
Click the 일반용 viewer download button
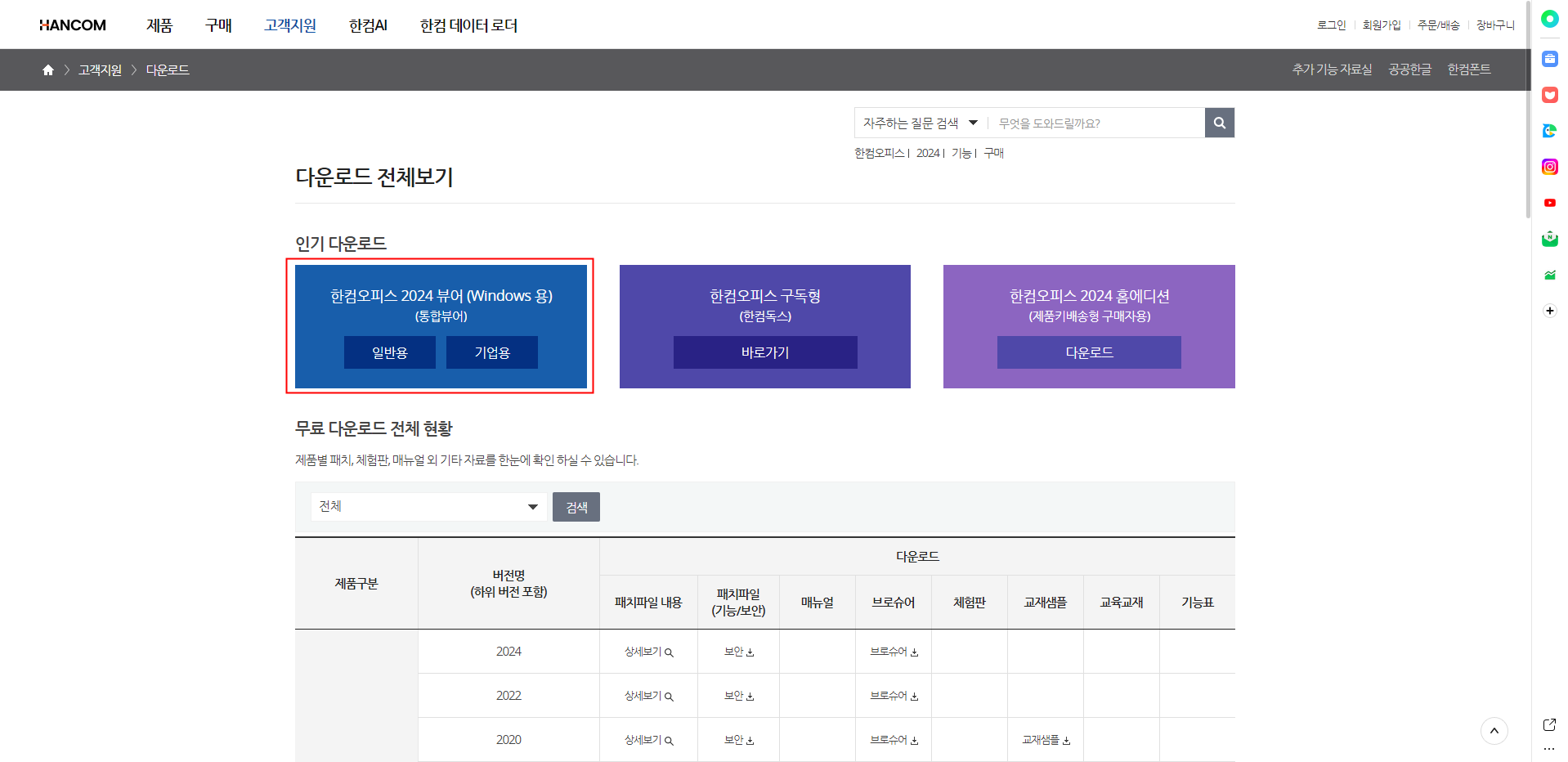390,352
